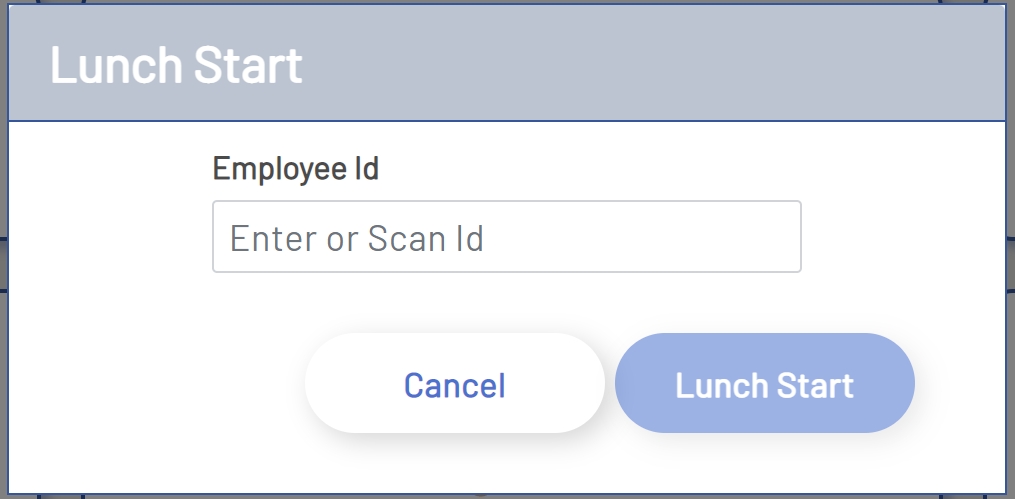The width and height of the screenshot is (1015, 499).
Task: Confirm lunch start with the blue button
Action: pos(764,384)
